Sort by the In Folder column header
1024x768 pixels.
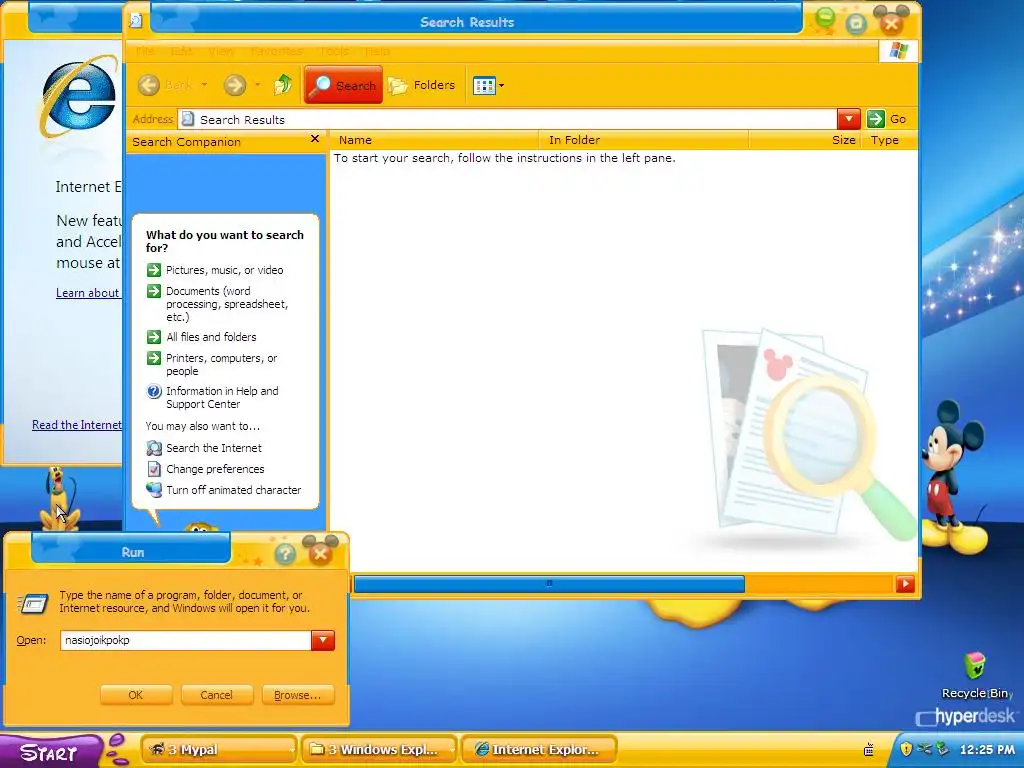pyautogui.click(x=644, y=140)
